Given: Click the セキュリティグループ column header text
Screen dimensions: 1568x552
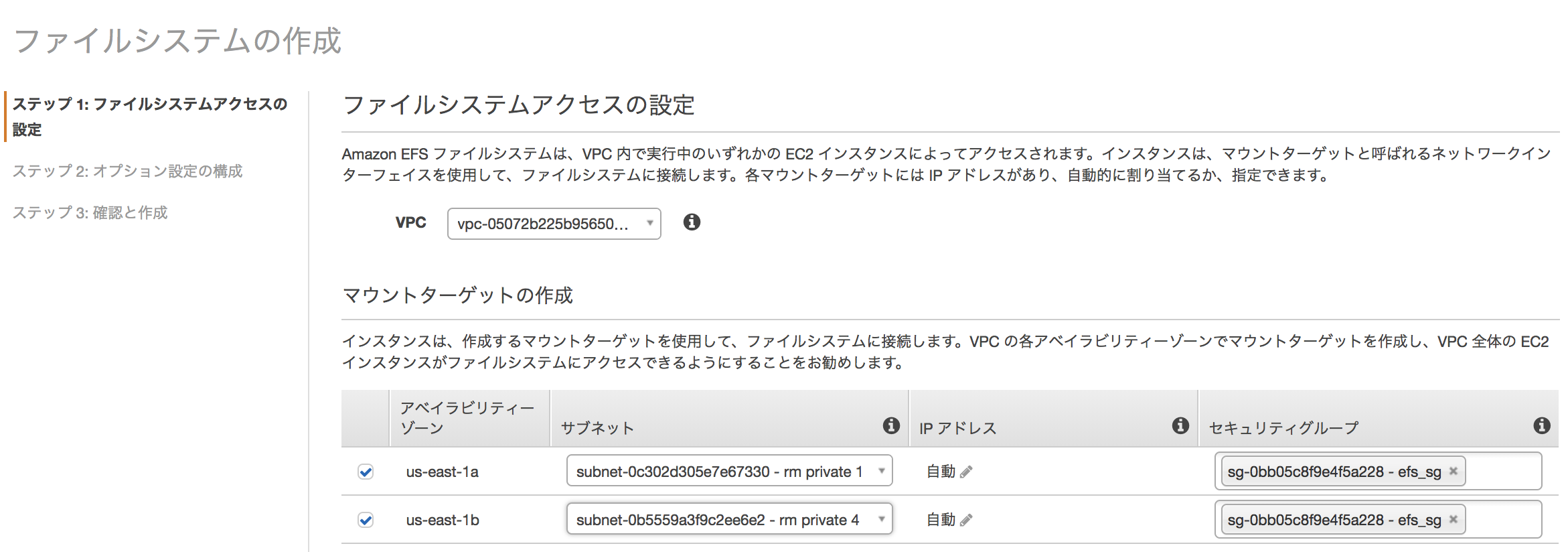Looking at the screenshot, I should coord(1284,428).
